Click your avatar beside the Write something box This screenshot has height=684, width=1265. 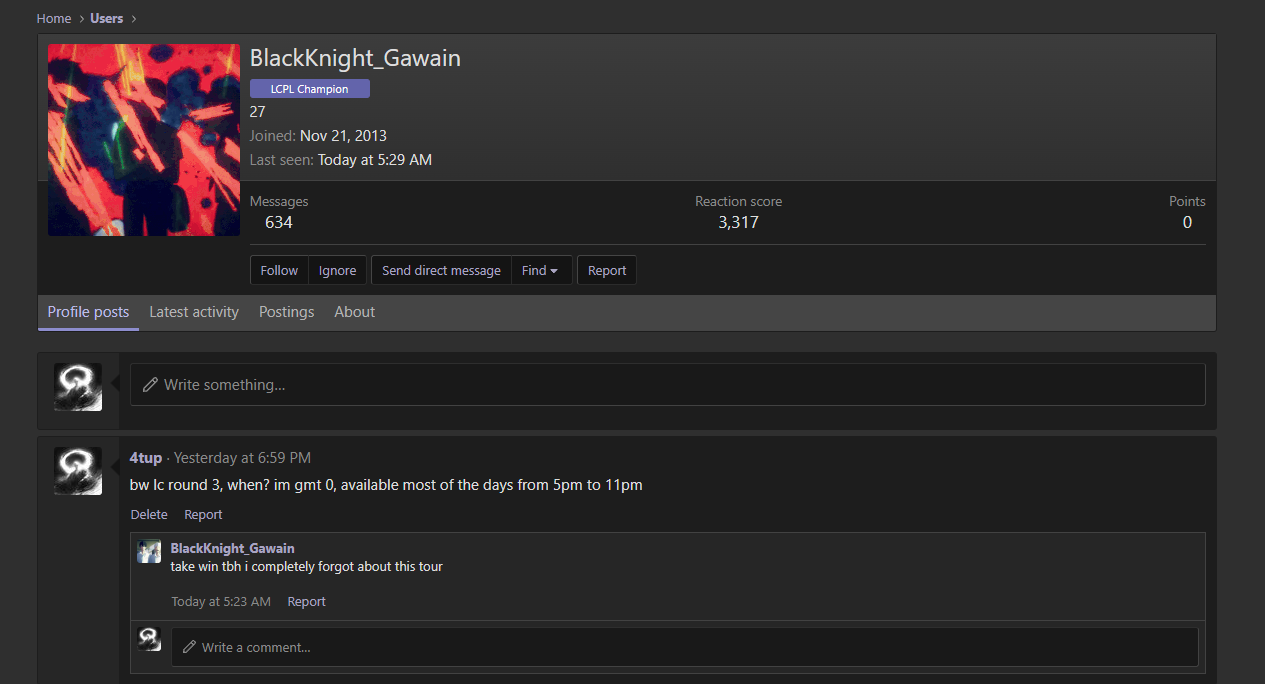point(78,387)
